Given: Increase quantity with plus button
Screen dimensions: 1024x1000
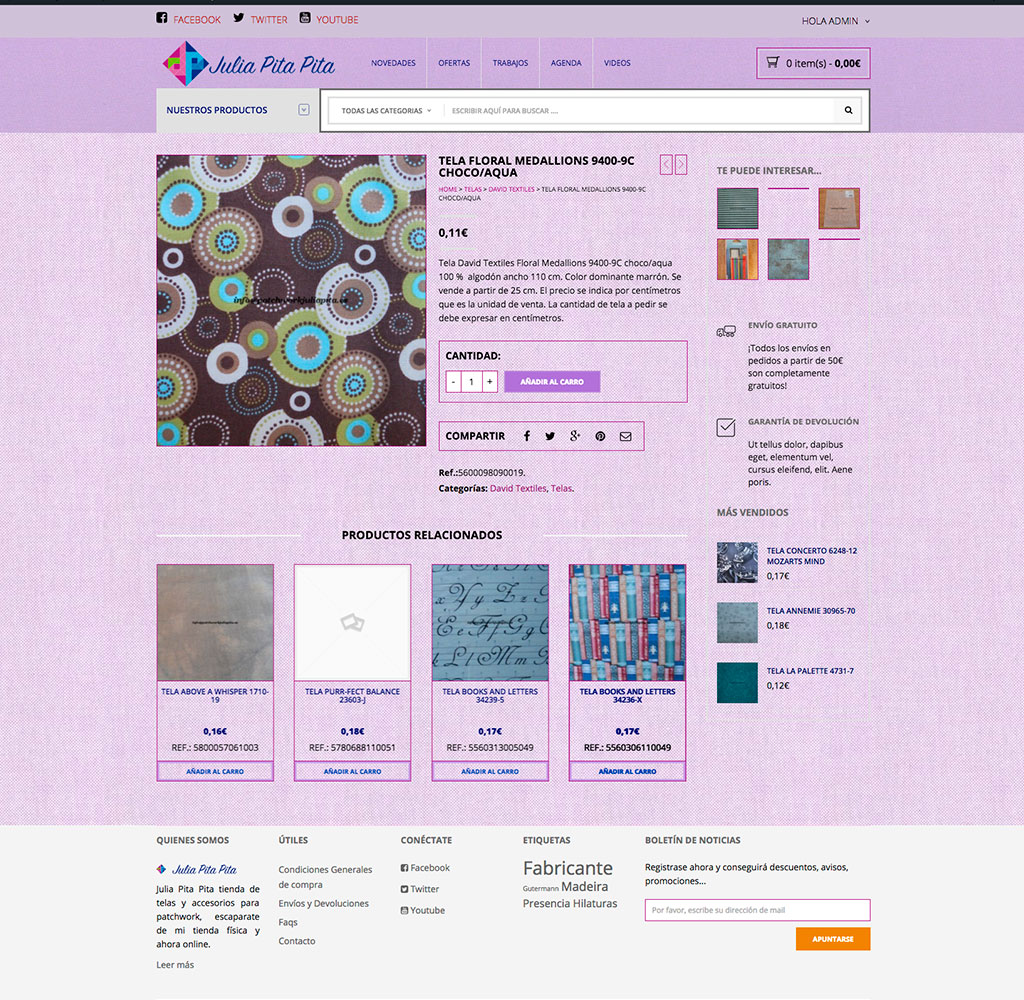Looking at the screenshot, I should coord(489,381).
